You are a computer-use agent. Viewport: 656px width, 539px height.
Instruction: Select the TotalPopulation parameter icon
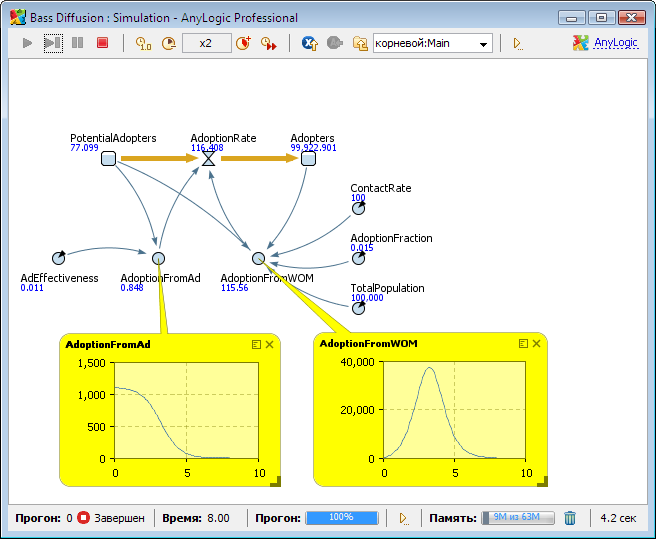tap(358, 308)
